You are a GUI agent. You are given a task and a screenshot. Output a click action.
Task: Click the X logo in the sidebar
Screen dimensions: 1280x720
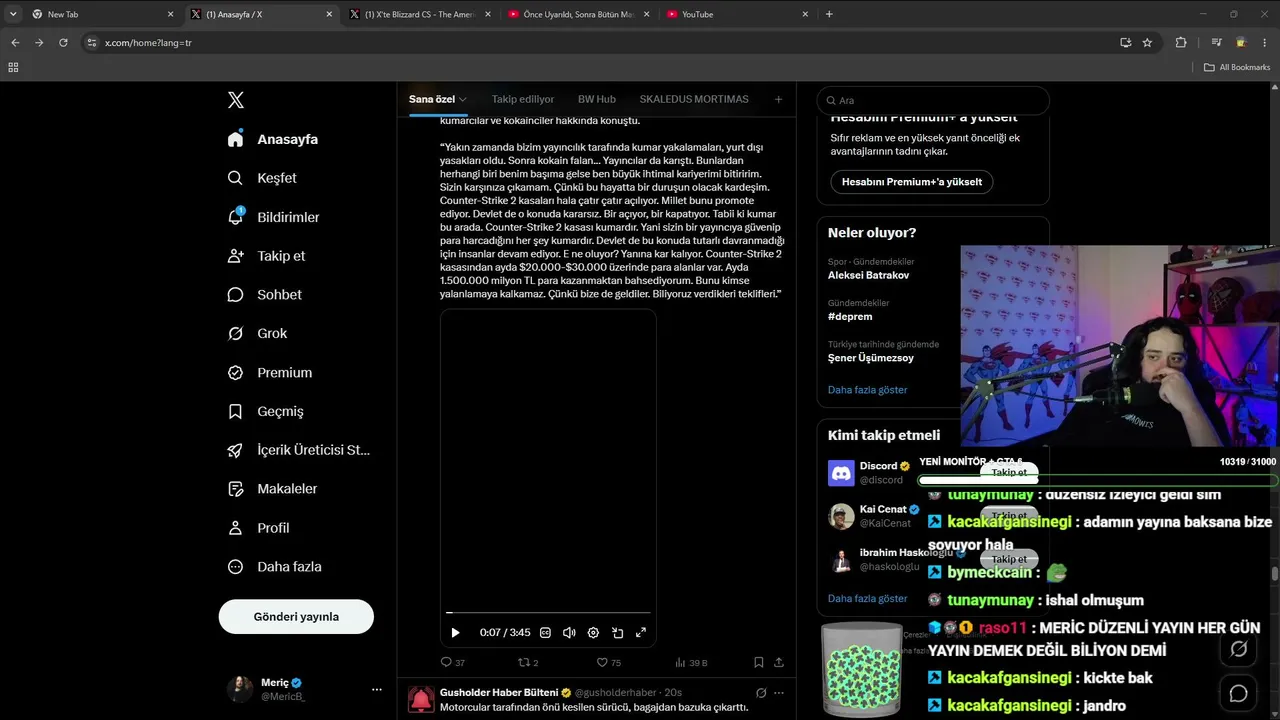[x=236, y=100]
